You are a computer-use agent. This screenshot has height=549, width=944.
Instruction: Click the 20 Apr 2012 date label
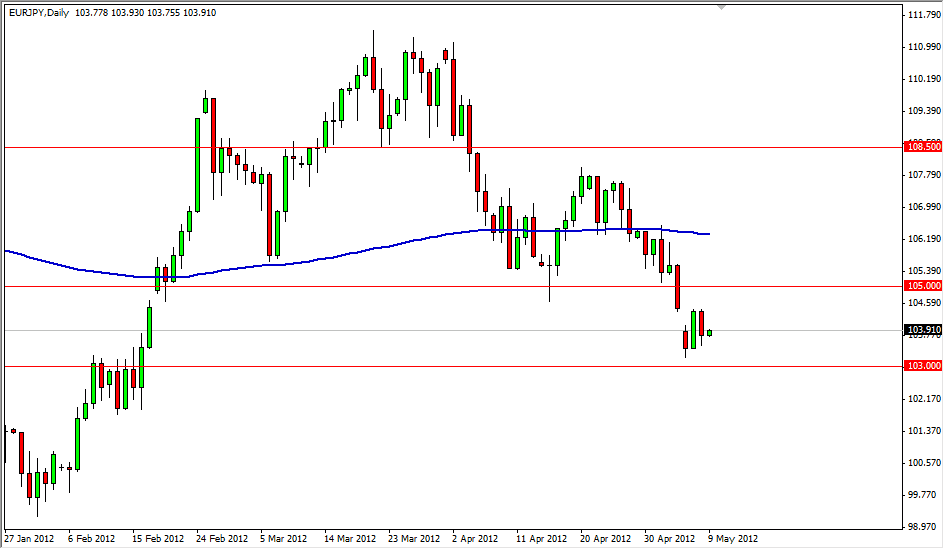pyautogui.click(x=604, y=538)
